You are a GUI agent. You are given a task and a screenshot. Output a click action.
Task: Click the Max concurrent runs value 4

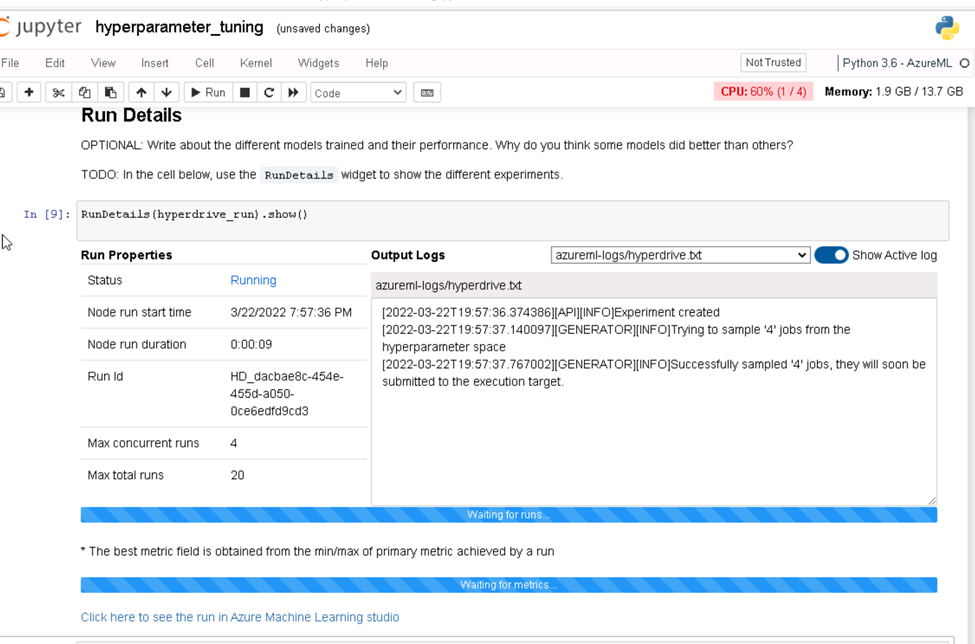pos(233,443)
